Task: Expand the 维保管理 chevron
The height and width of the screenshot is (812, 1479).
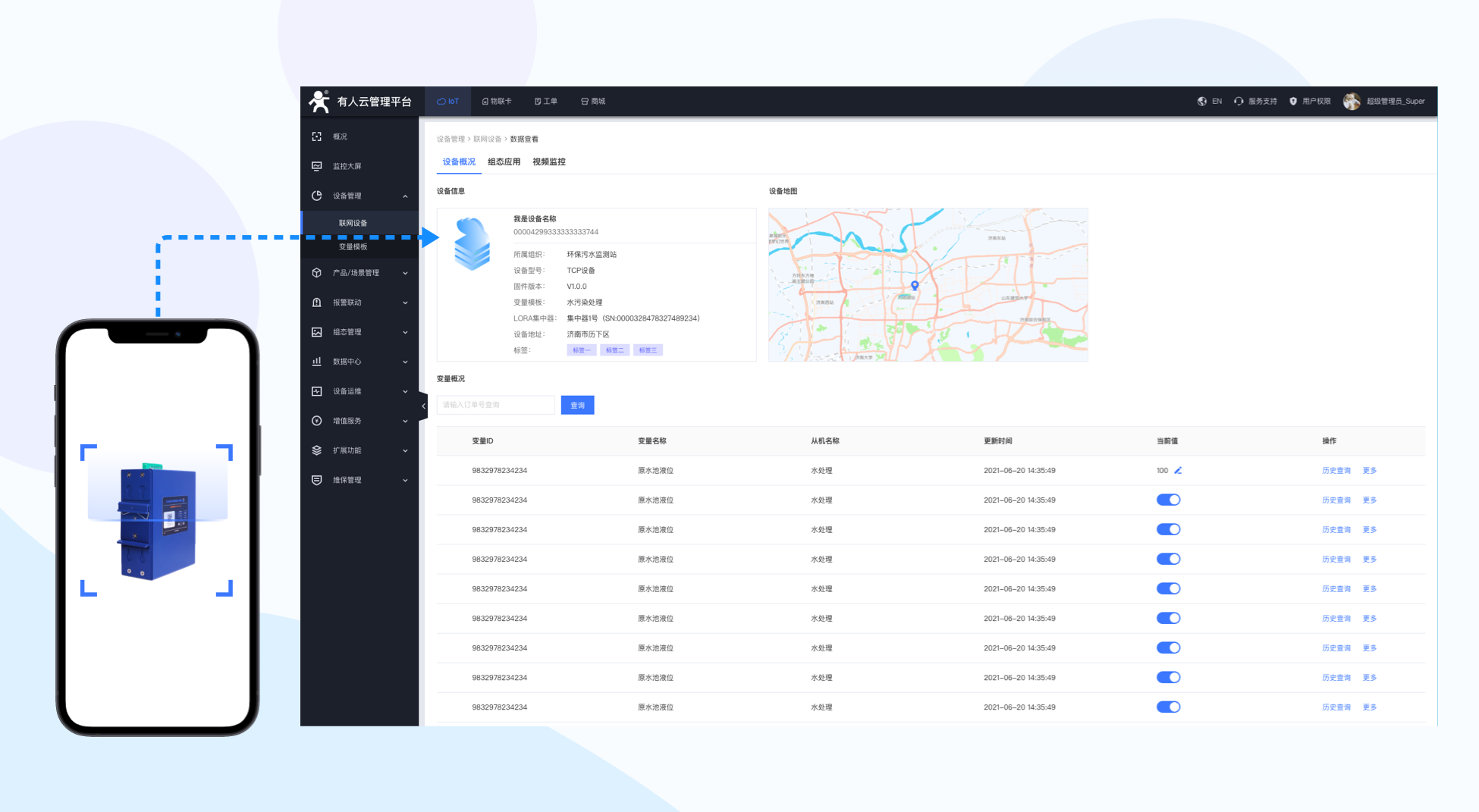Action: click(405, 481)
